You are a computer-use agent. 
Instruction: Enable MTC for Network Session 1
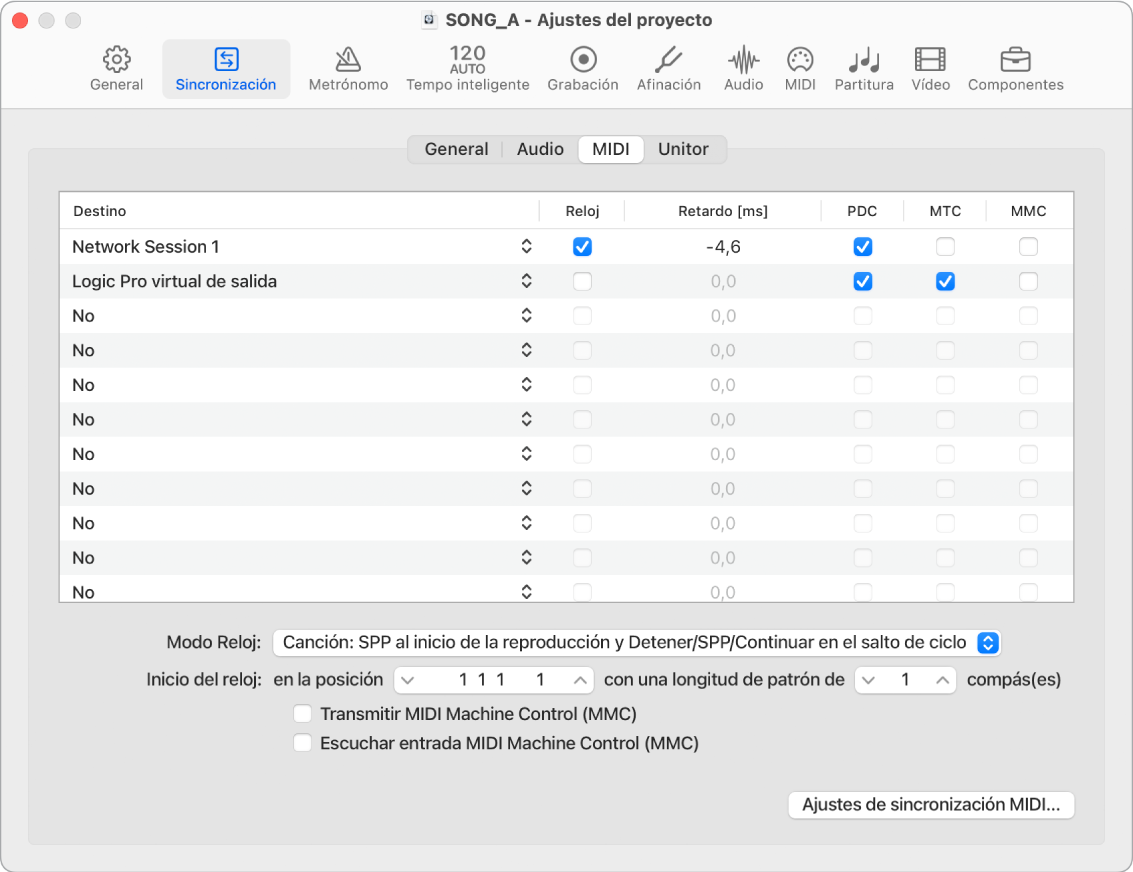pyautogui.click(x=945, y=247)
